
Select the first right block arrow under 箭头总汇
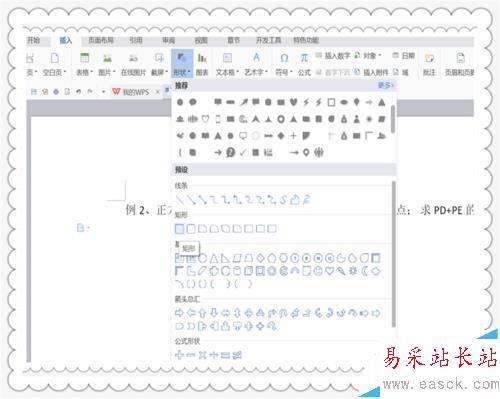point(179,313)
